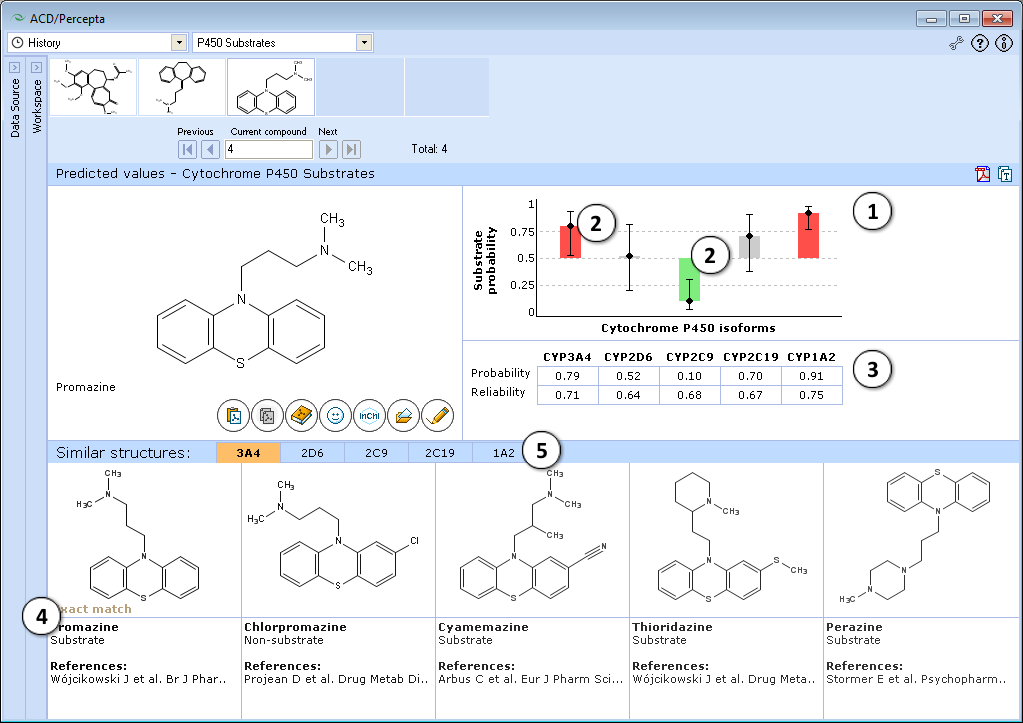Click the CYP2C9 reliability cell 0.68
This screenshot has width=1023, height=723.
click(x=690, y=395)
